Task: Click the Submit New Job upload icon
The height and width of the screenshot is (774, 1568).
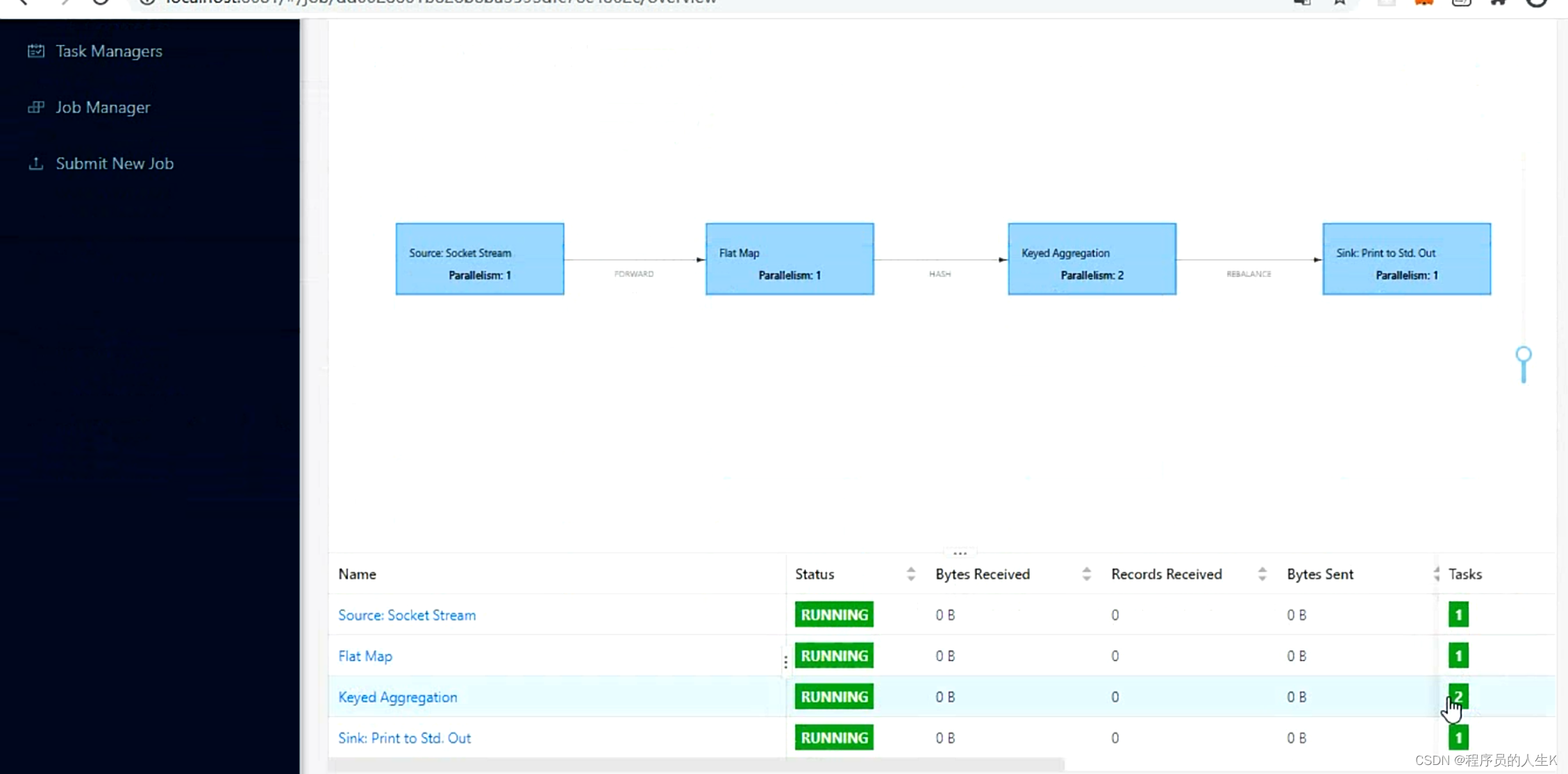Action: point(36,164)
